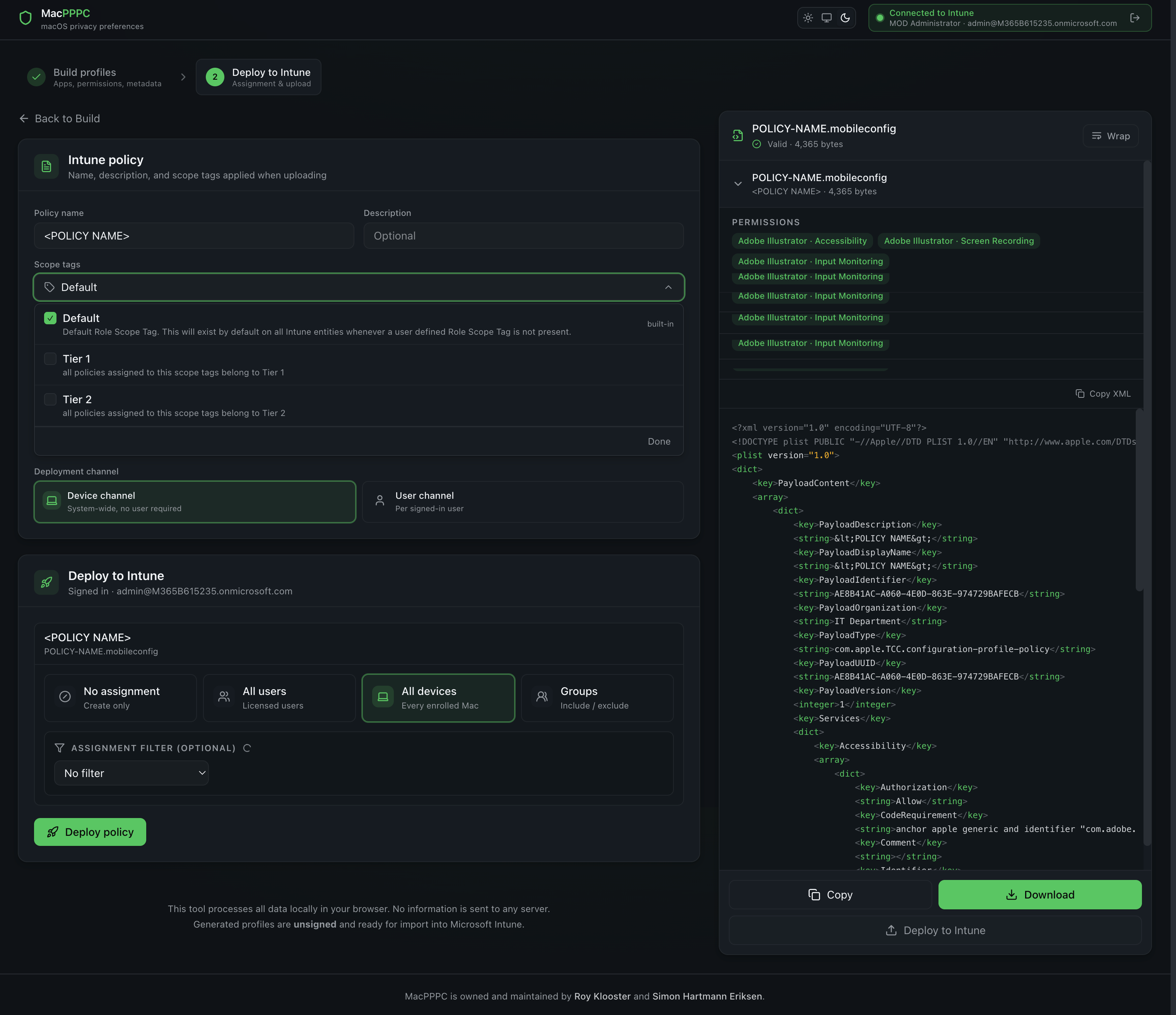1176x1015 pixels.
Task: Click green connection status dot
Action: (x=880, y=17)
